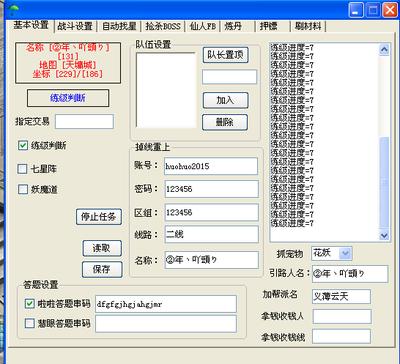The image size is (400, 364).
Task: Click the 加帮派名 field with 义薄云天
Action: pyautogui.click(x=341, y=297)
